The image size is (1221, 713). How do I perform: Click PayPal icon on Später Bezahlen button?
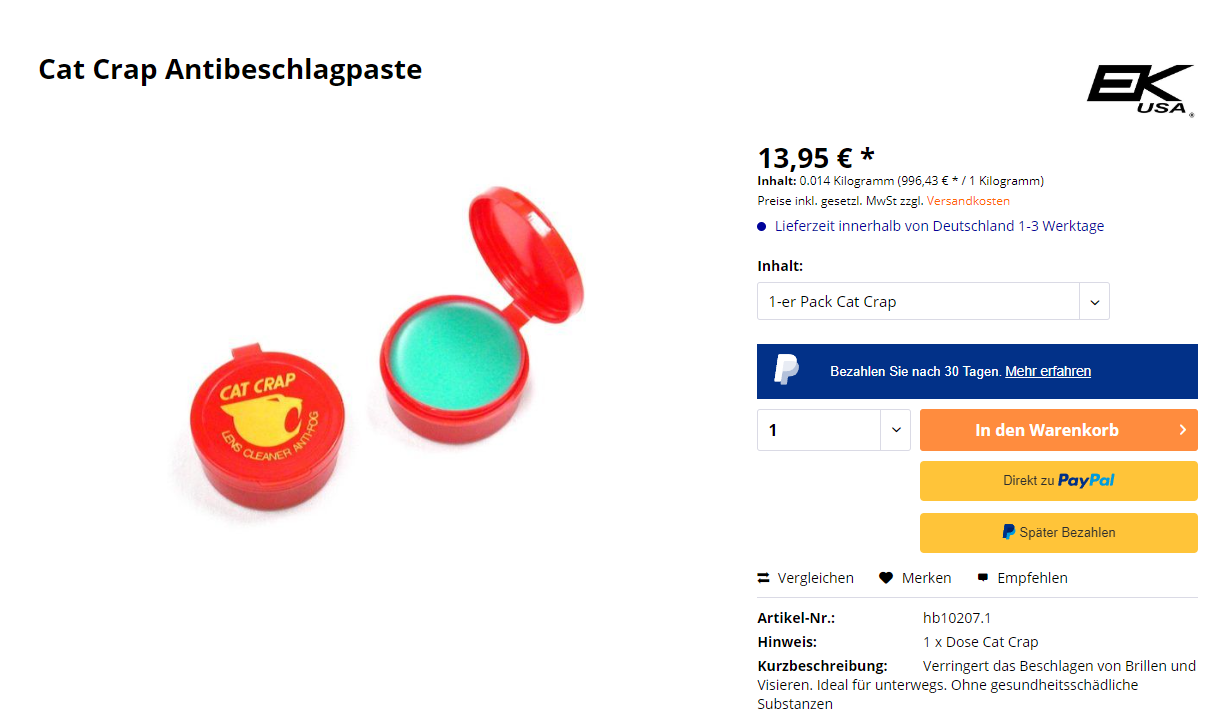pos(1009,532)
